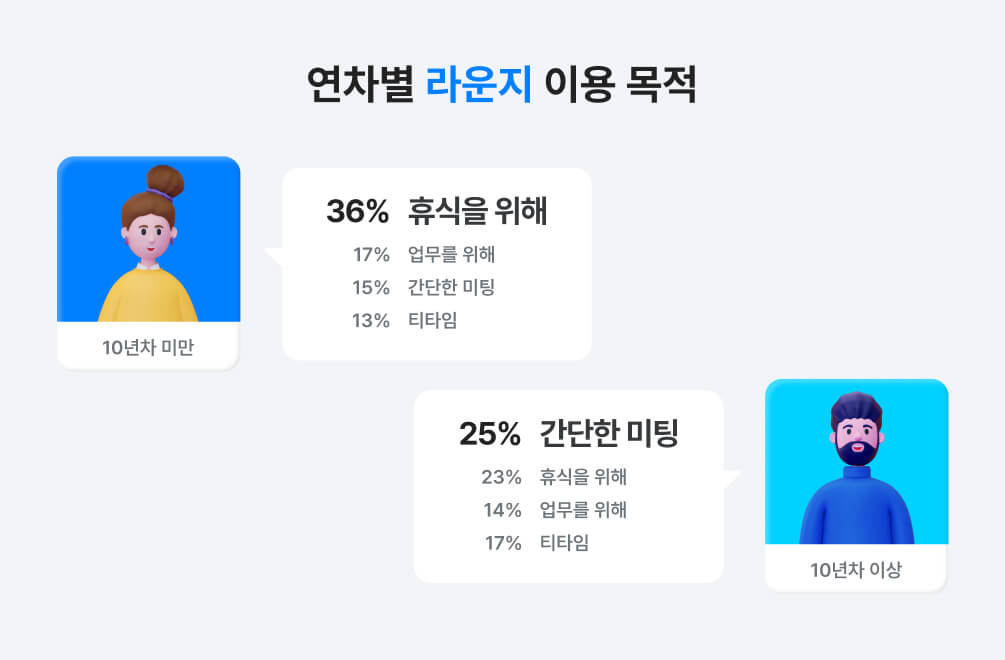
Task: Click '이용 목적' in the title
Action: click(x=620, y=84)
